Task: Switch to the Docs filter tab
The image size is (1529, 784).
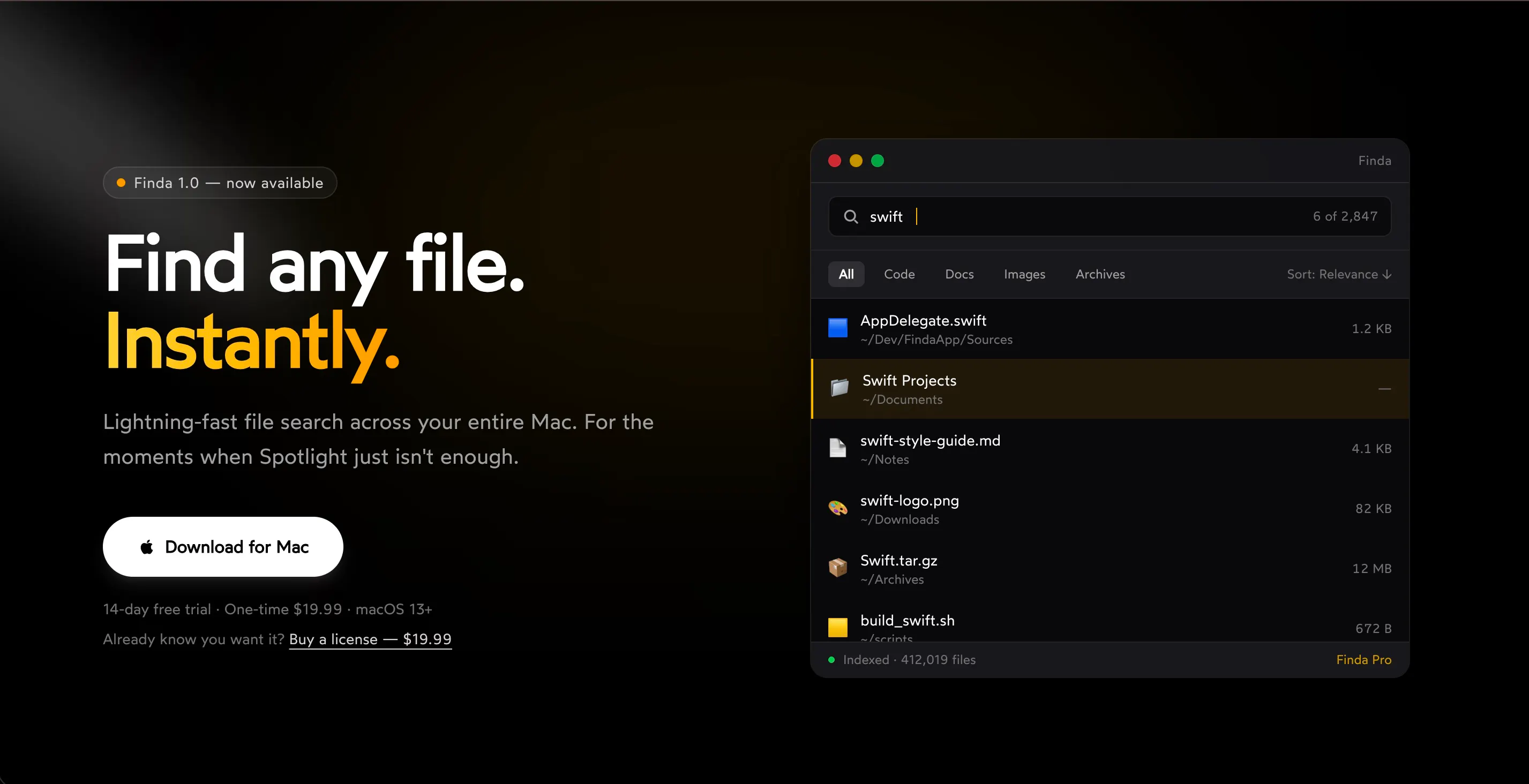Action: (959, 274)
